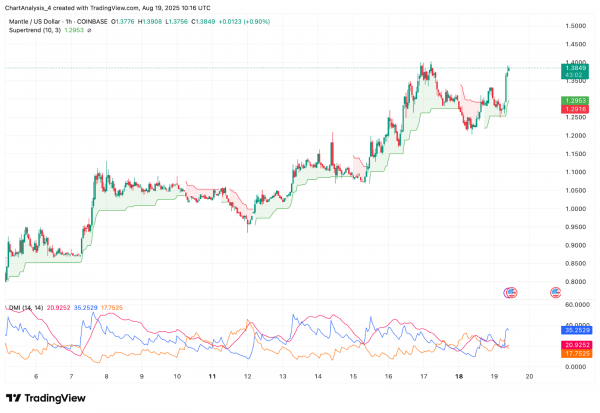Click the 1h timeframe label in the header

68,22
